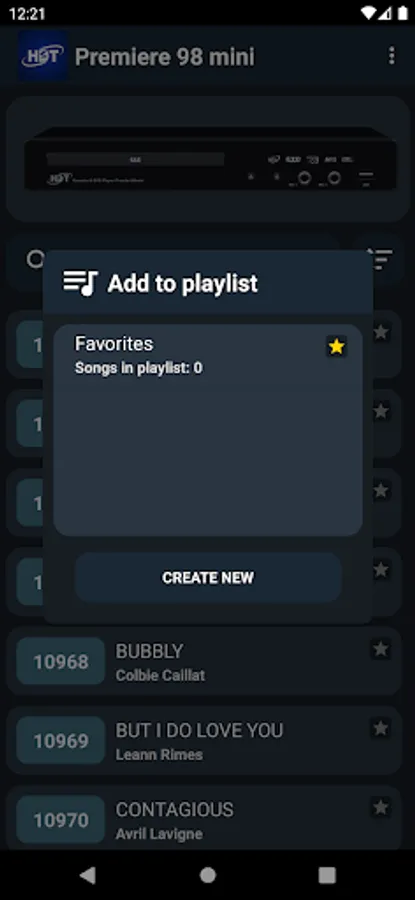Open recent apps square button
The width and height of the screenshot is (415, 900).
tap(327, 875)
